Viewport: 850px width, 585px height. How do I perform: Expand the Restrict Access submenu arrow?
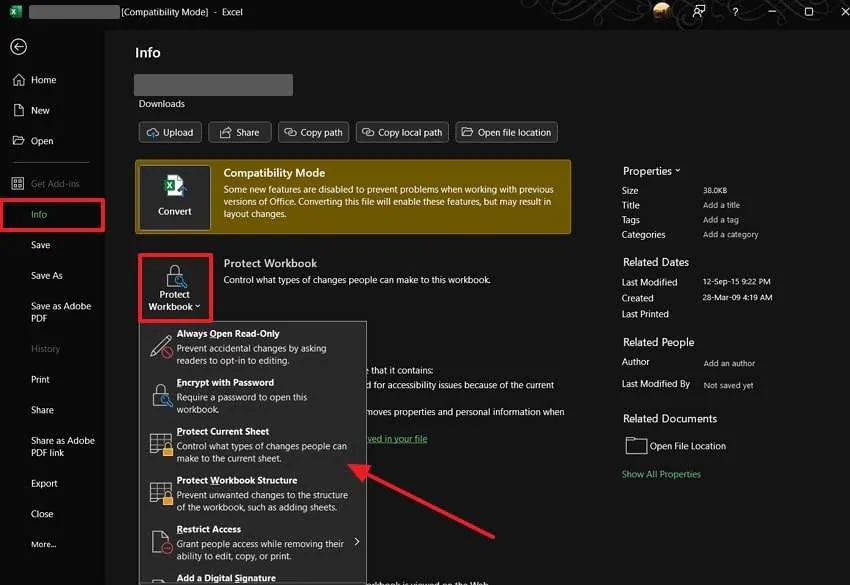(x=357, y=542)
